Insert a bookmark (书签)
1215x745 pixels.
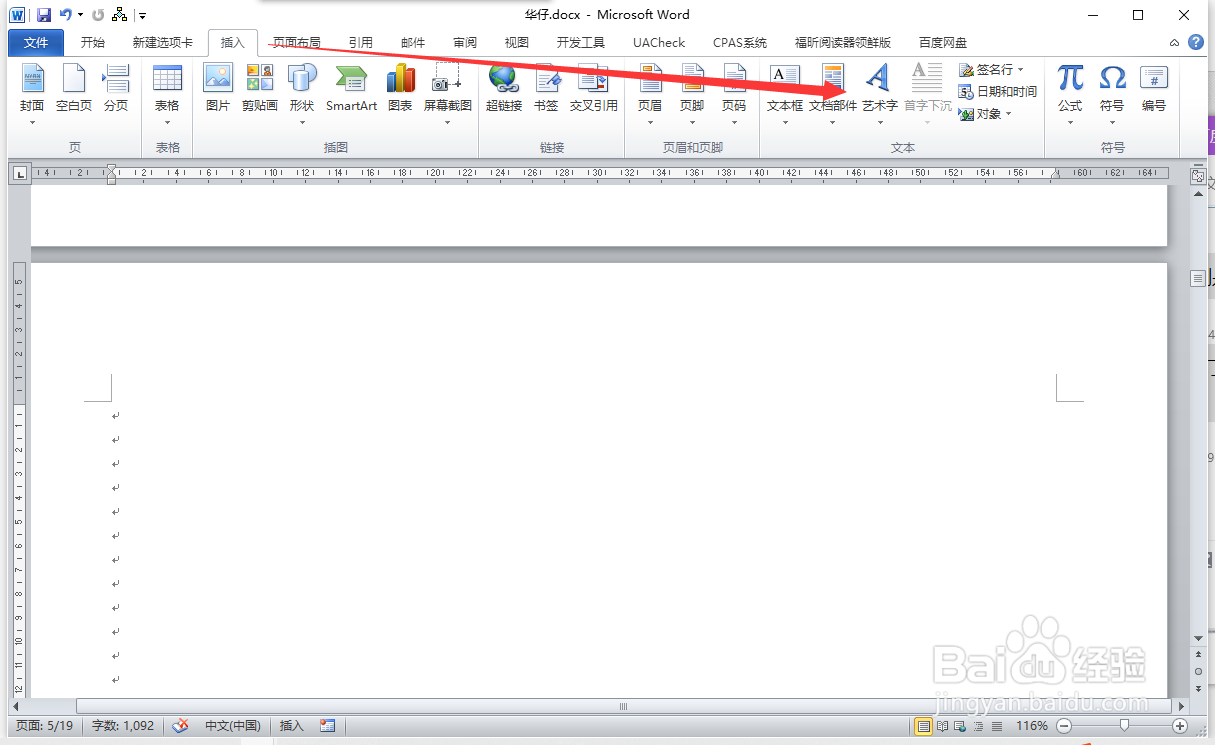[546, 88]
